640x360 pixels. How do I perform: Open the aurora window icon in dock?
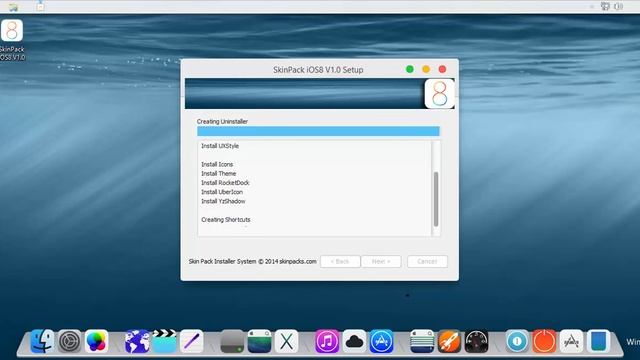point(259,341)
